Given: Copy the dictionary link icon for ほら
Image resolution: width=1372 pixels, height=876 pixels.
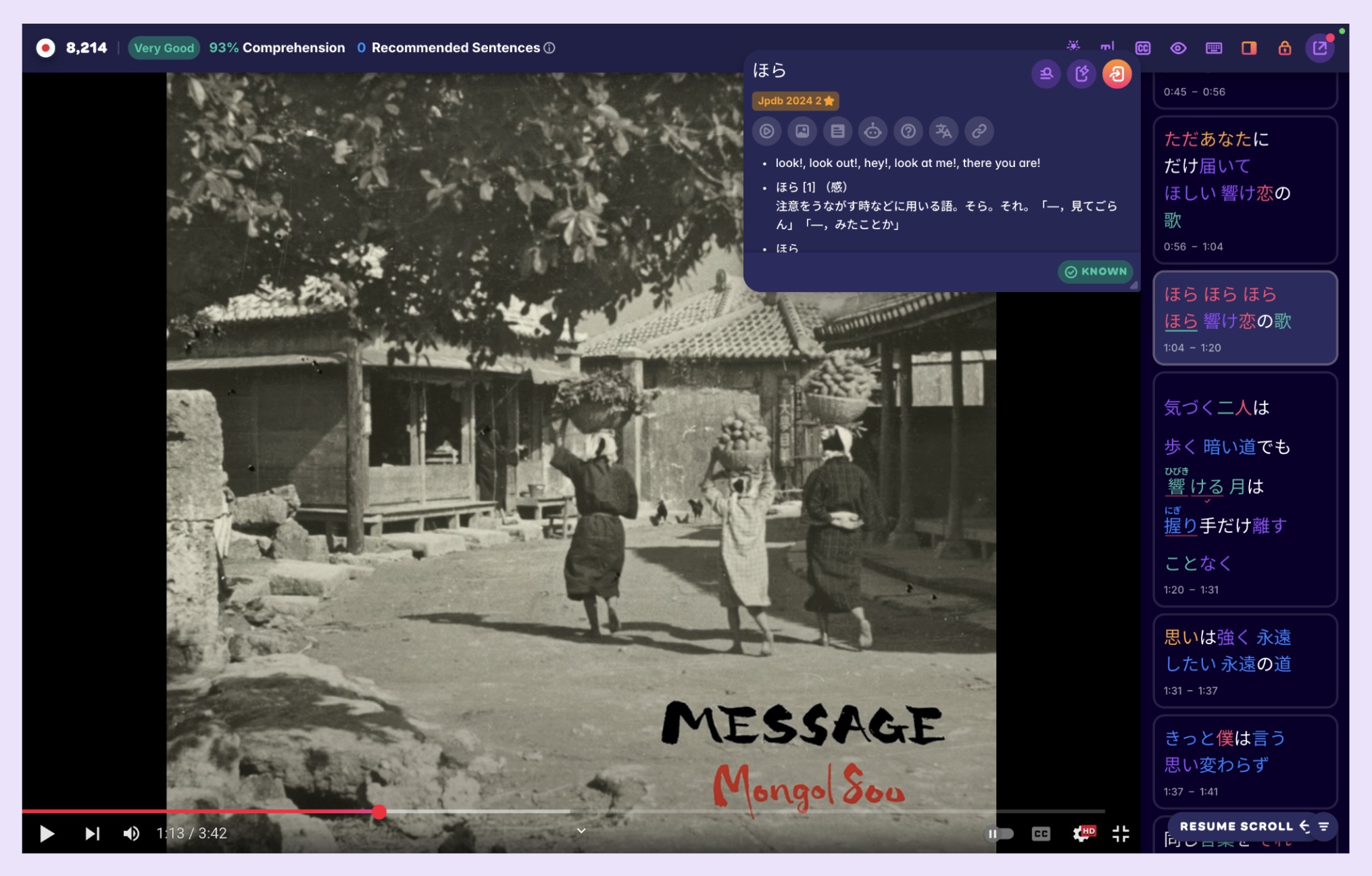Looking at the screenshot, I should [x=979, y=131].
